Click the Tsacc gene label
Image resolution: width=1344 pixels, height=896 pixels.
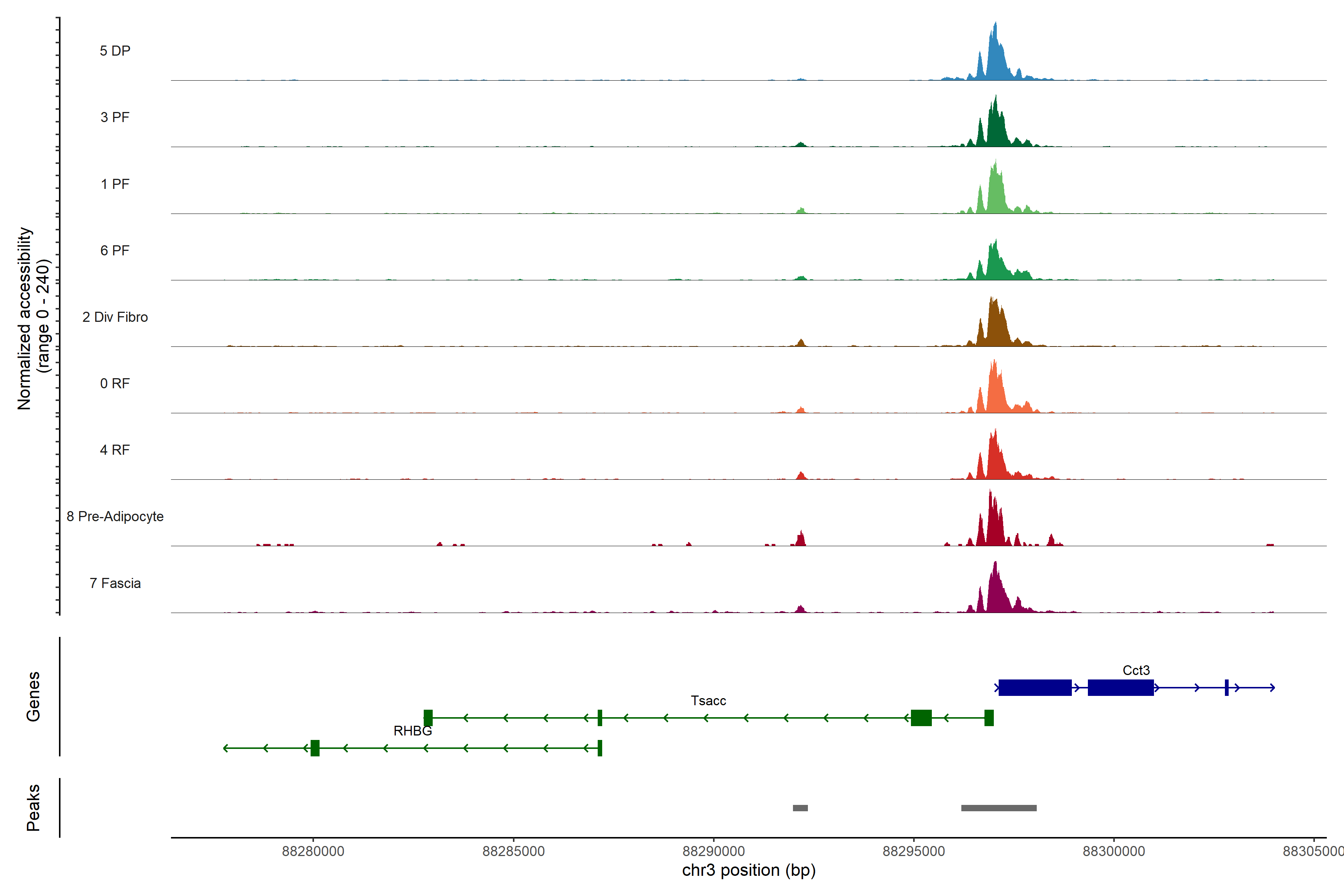[708, 701]
